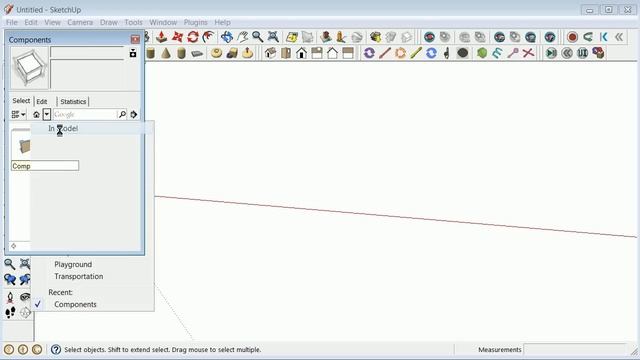Click the black-and-white house icon
The height and width of the screenshot is (360, 640).
tap(301, 53)
